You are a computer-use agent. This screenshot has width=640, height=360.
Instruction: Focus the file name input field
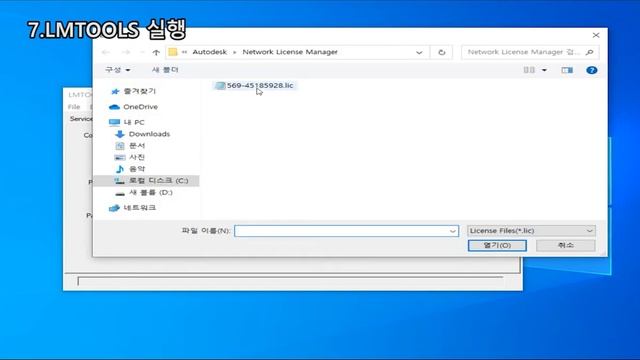pyautogui.click(x=346, y=231)
